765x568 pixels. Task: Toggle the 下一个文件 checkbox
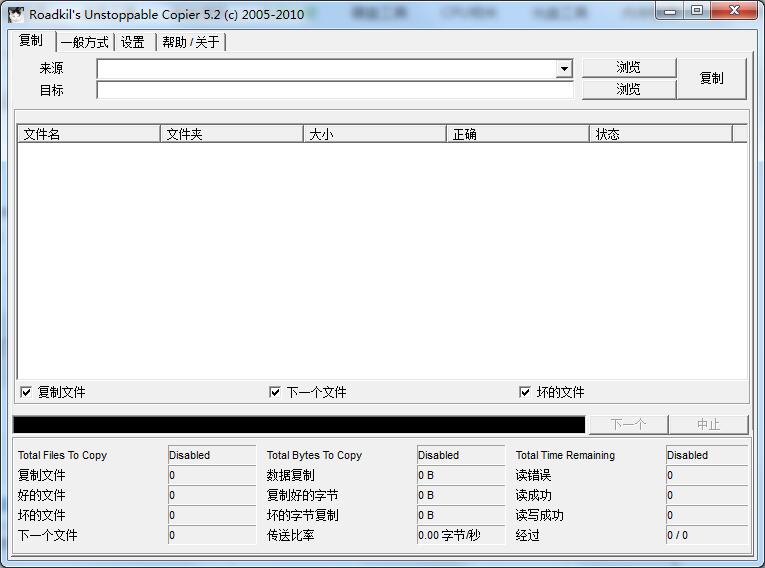tap(275, 392)
